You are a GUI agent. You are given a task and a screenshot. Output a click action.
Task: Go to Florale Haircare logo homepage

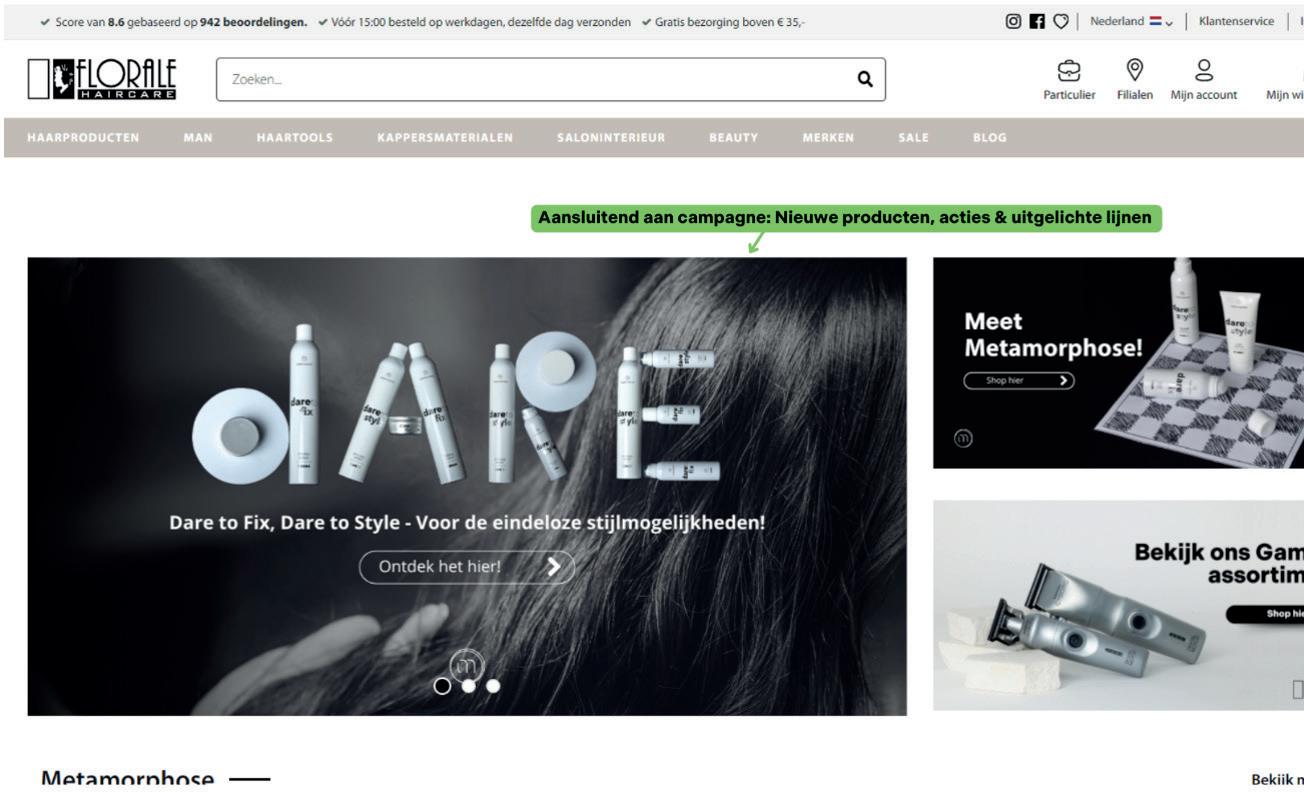point(102,79)
